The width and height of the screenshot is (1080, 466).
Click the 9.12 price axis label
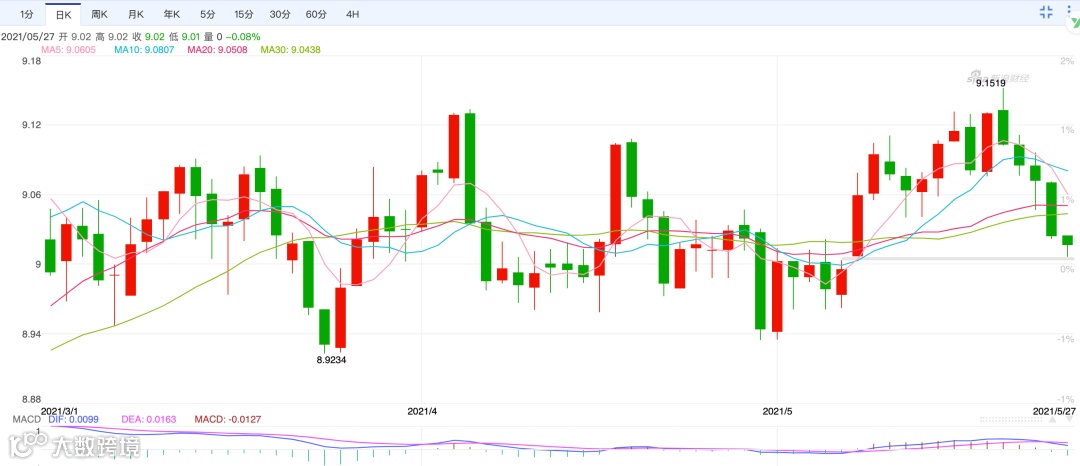point(32,125)
